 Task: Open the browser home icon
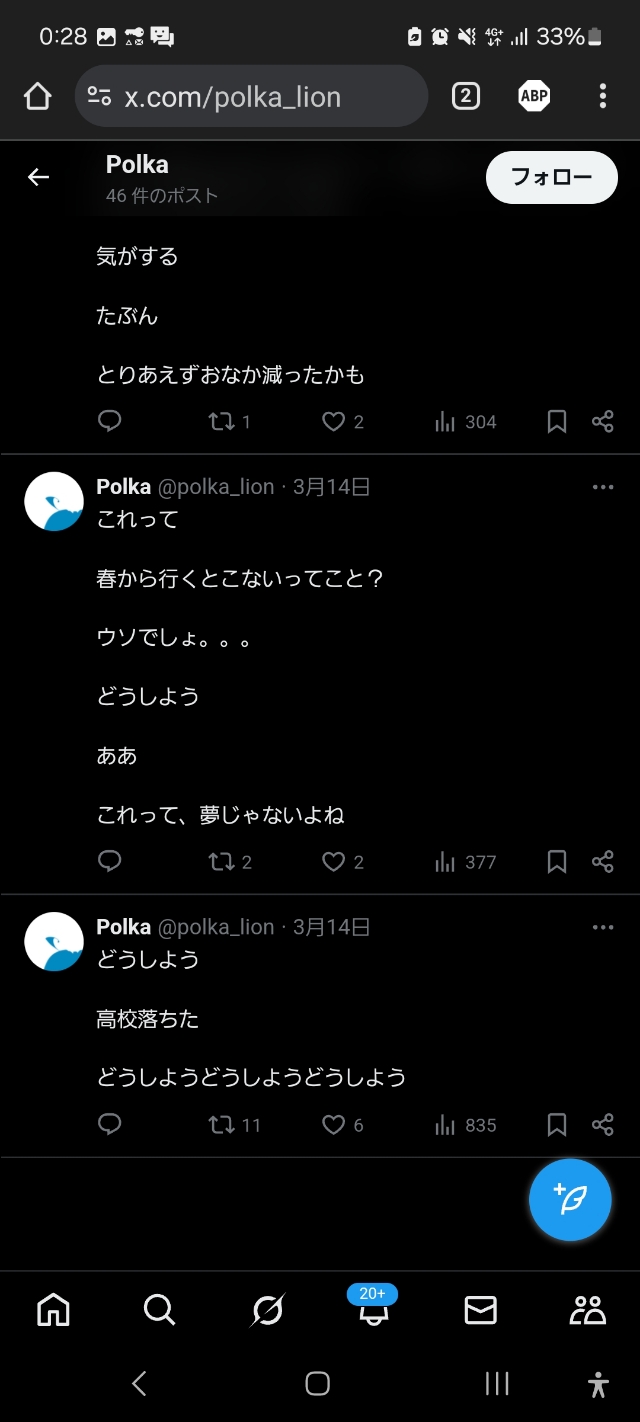(37, 96)
